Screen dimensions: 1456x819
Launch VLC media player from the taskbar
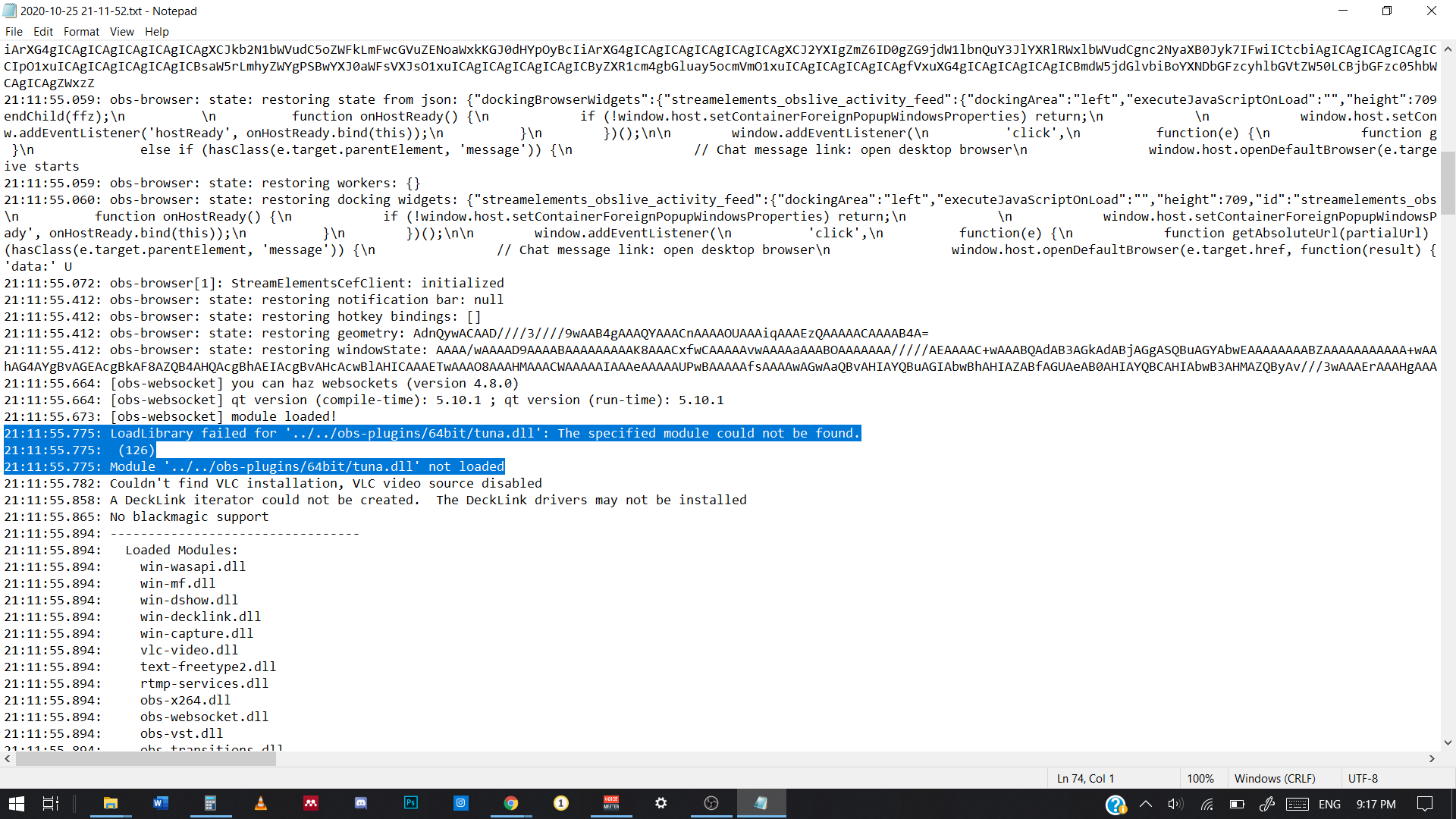click(261, 803)
